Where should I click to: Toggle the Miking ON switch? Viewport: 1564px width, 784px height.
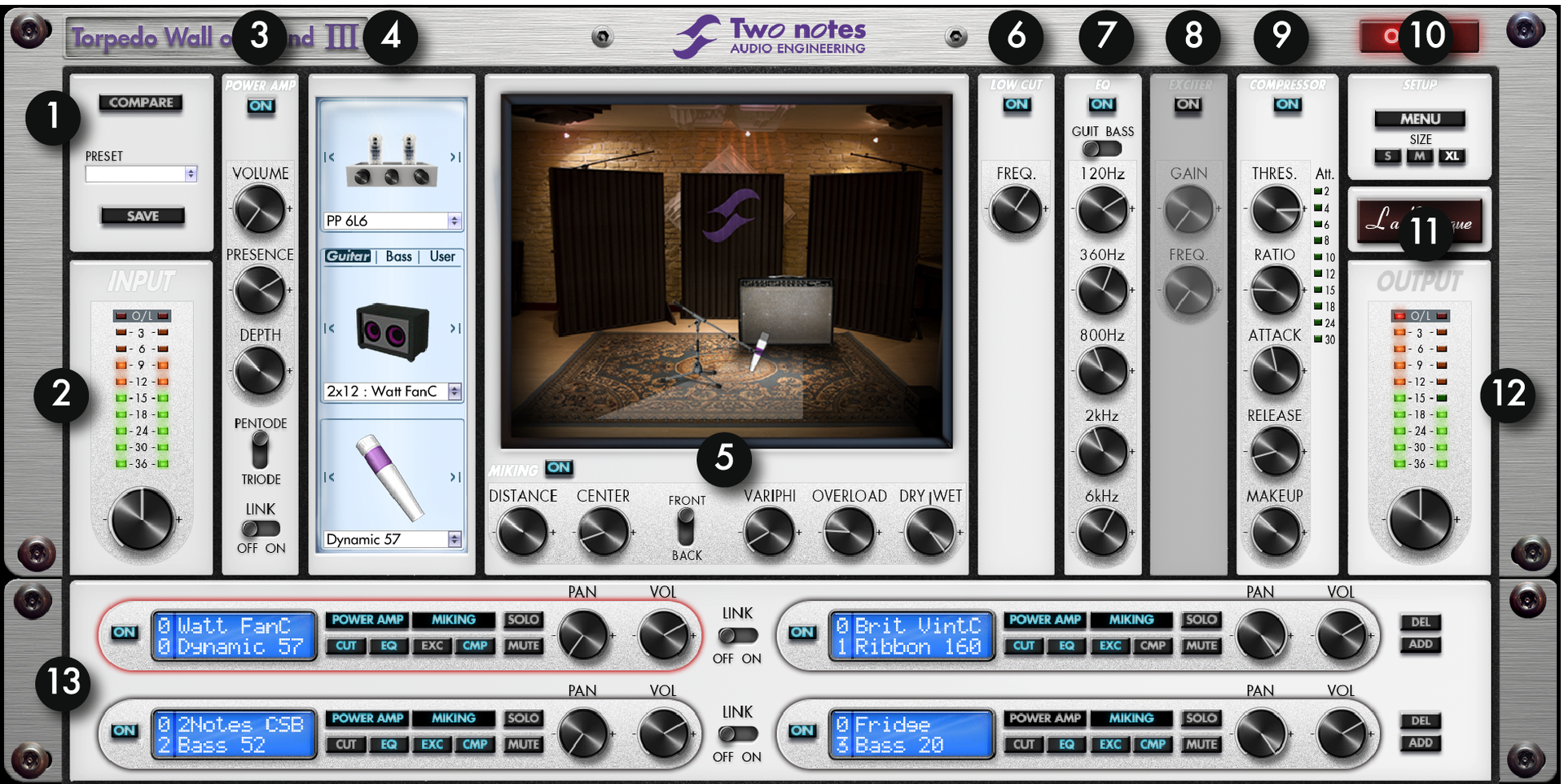pyautogui.click(x=559, y=467)
